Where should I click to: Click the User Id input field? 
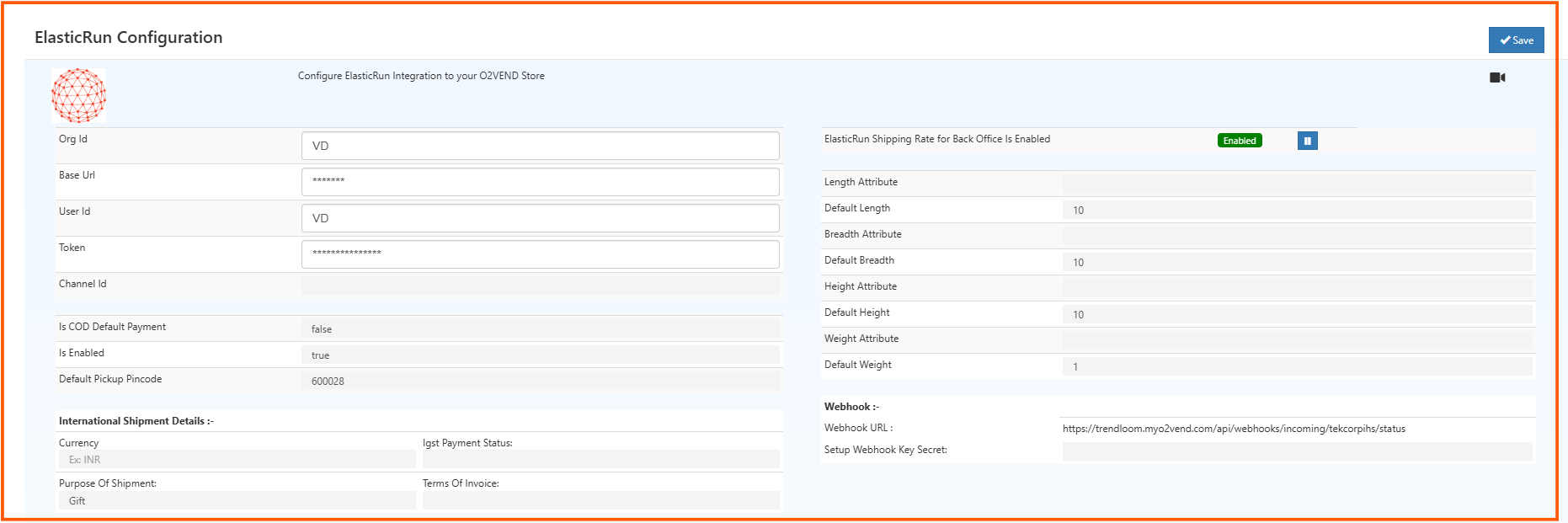pos(540,218)
